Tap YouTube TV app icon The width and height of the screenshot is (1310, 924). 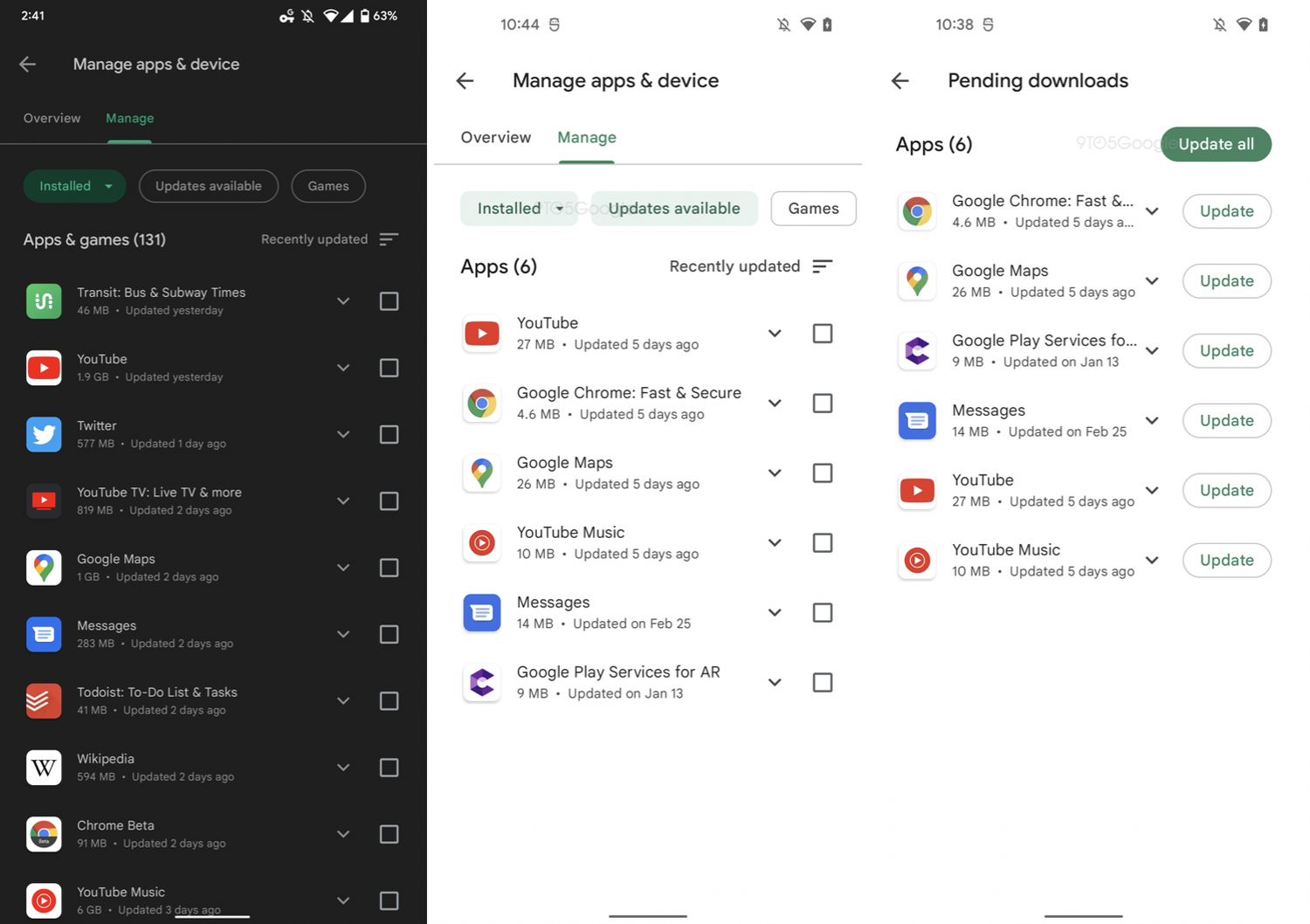tap(44, 501)
